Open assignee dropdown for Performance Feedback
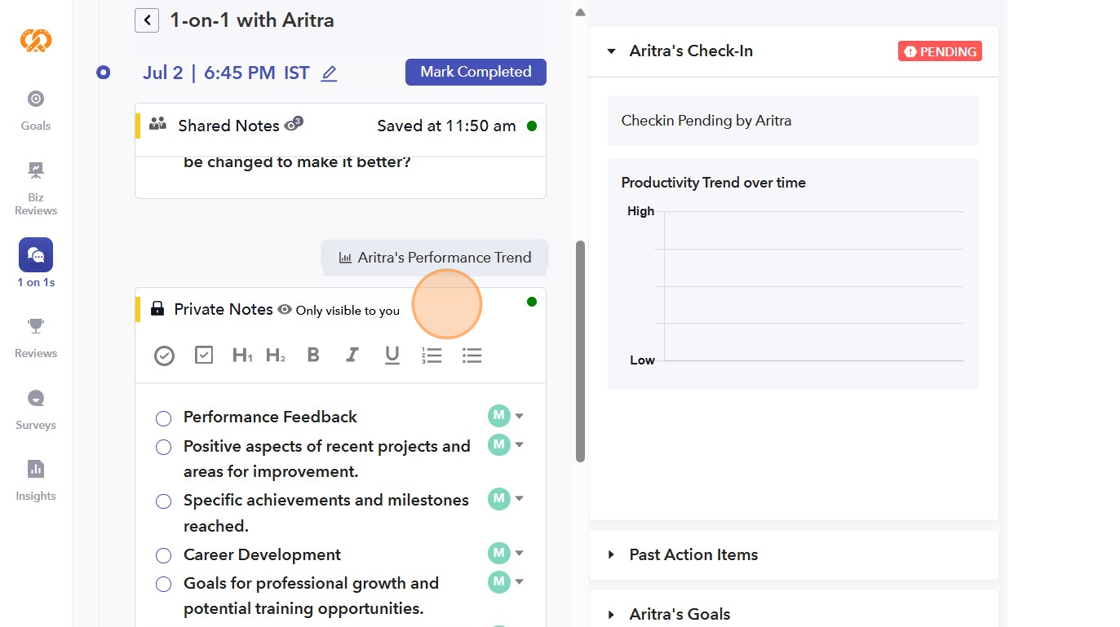This screenshot has width=1120, height=627. (519, 416)
